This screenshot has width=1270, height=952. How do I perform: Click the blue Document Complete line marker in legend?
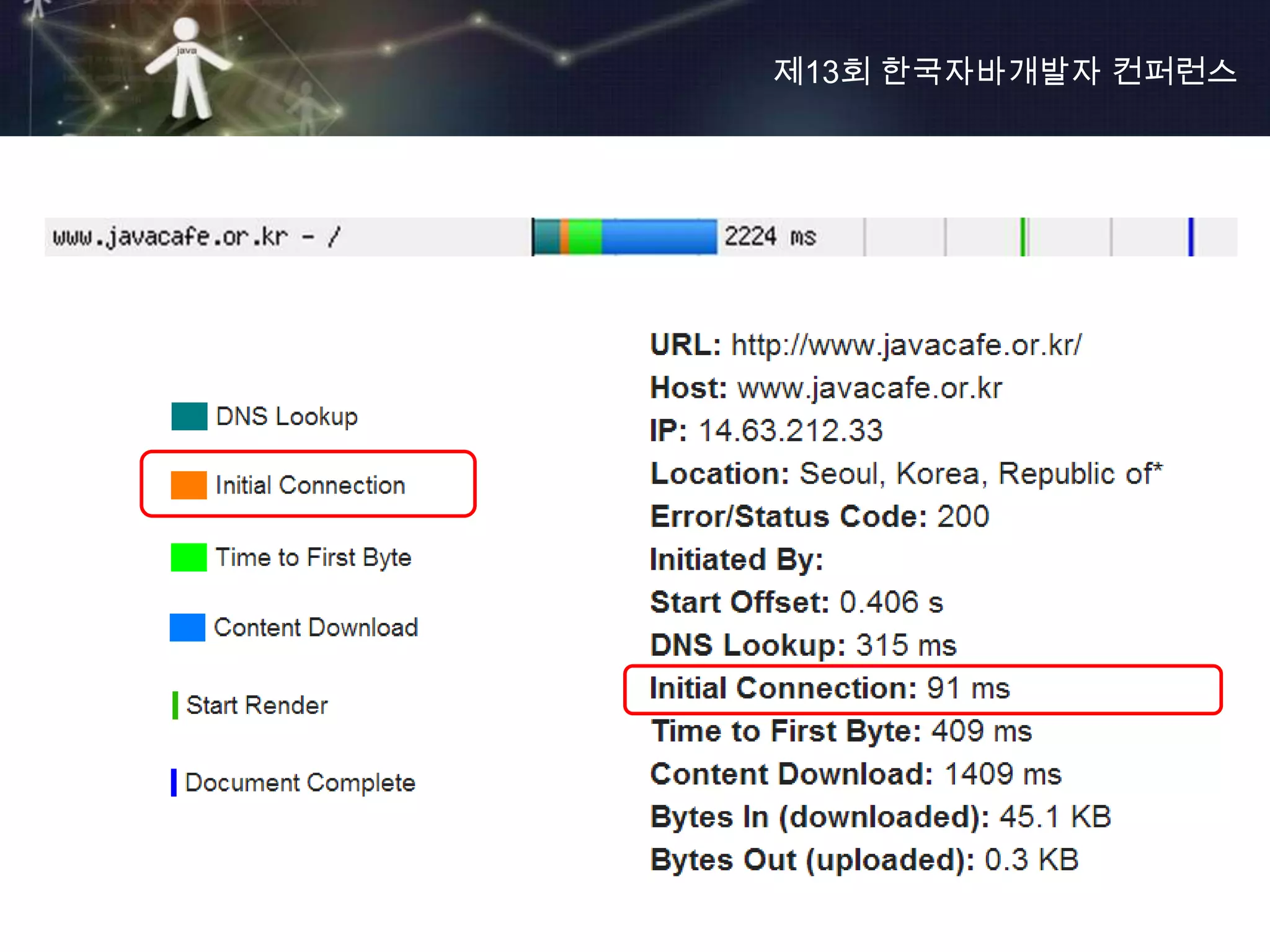[174, 782]
